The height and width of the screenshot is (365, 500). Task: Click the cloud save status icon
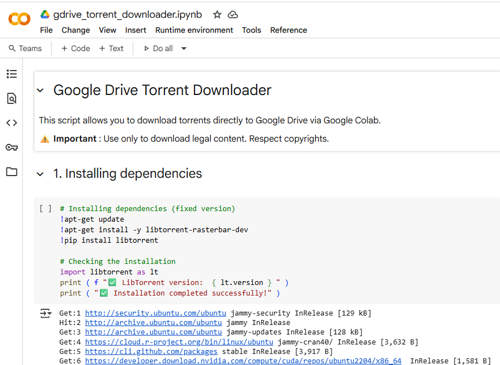click(x=233, y=15)
